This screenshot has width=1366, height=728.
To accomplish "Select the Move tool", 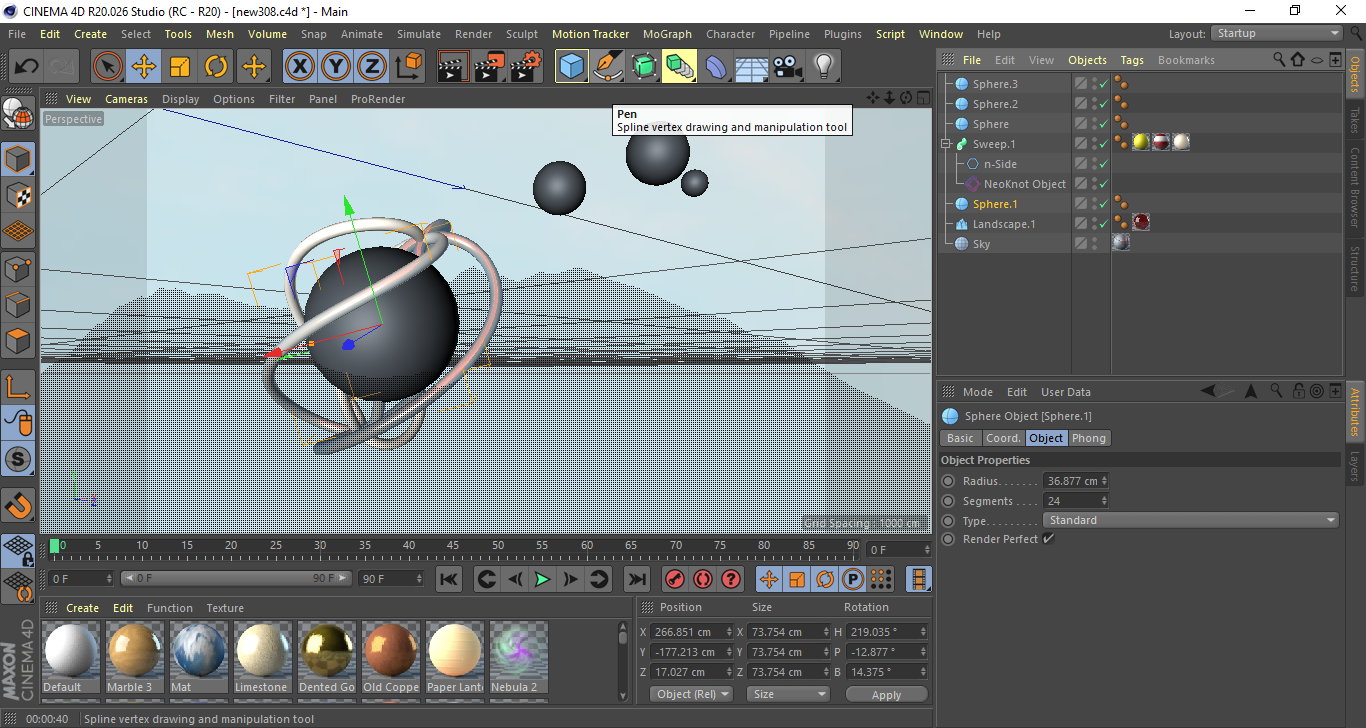I will (x=144, y=67).
